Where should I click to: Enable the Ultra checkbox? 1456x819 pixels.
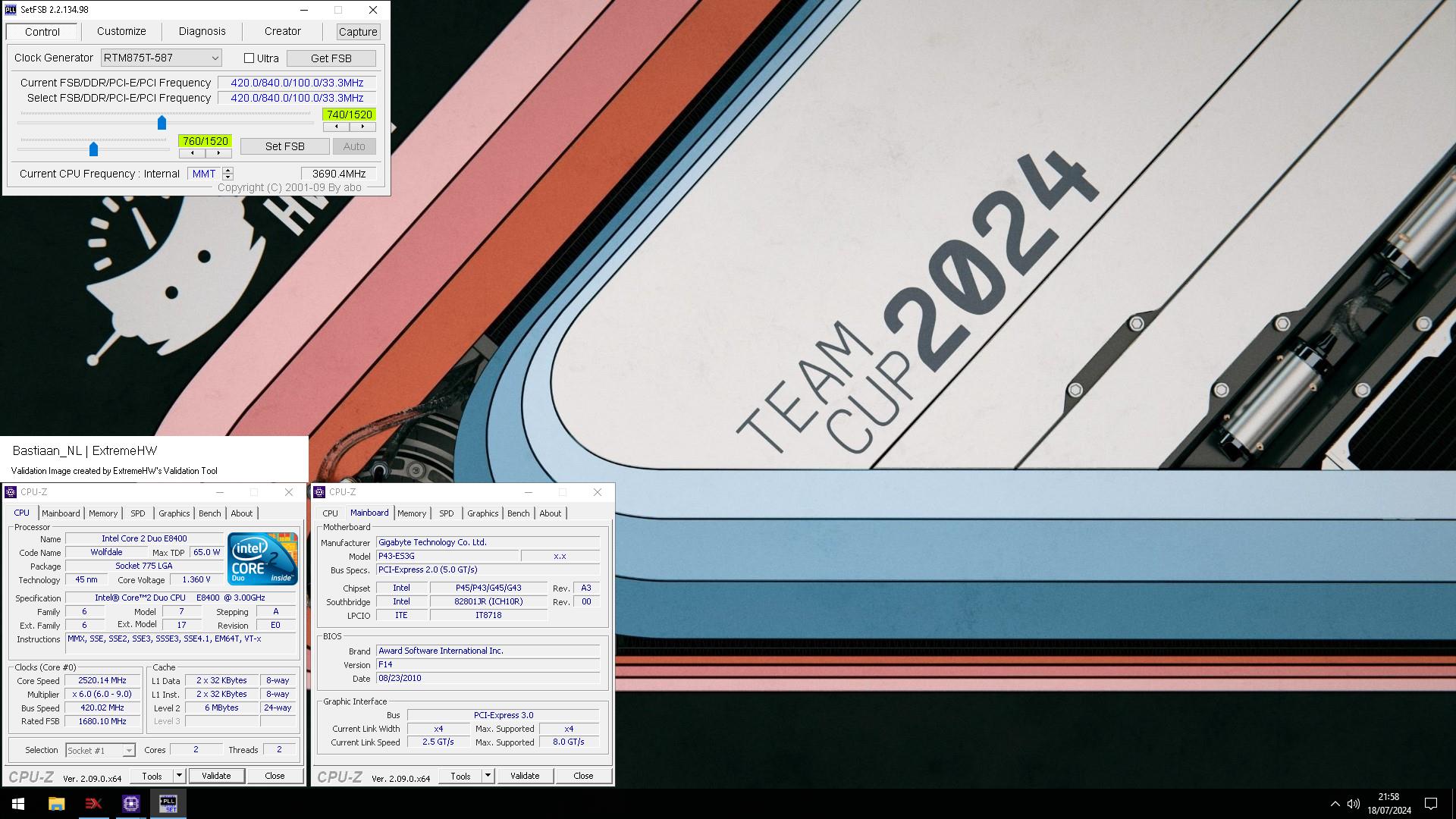(x=249, y=58)
